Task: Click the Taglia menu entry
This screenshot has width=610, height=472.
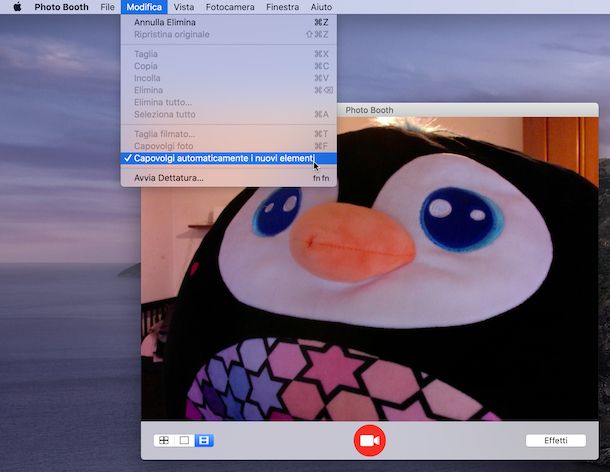Action: 229,54
